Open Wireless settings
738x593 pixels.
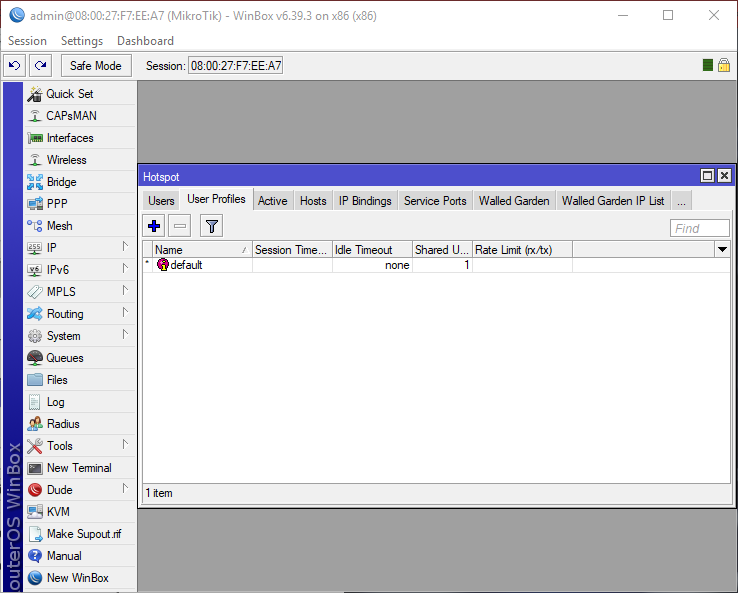80,160
